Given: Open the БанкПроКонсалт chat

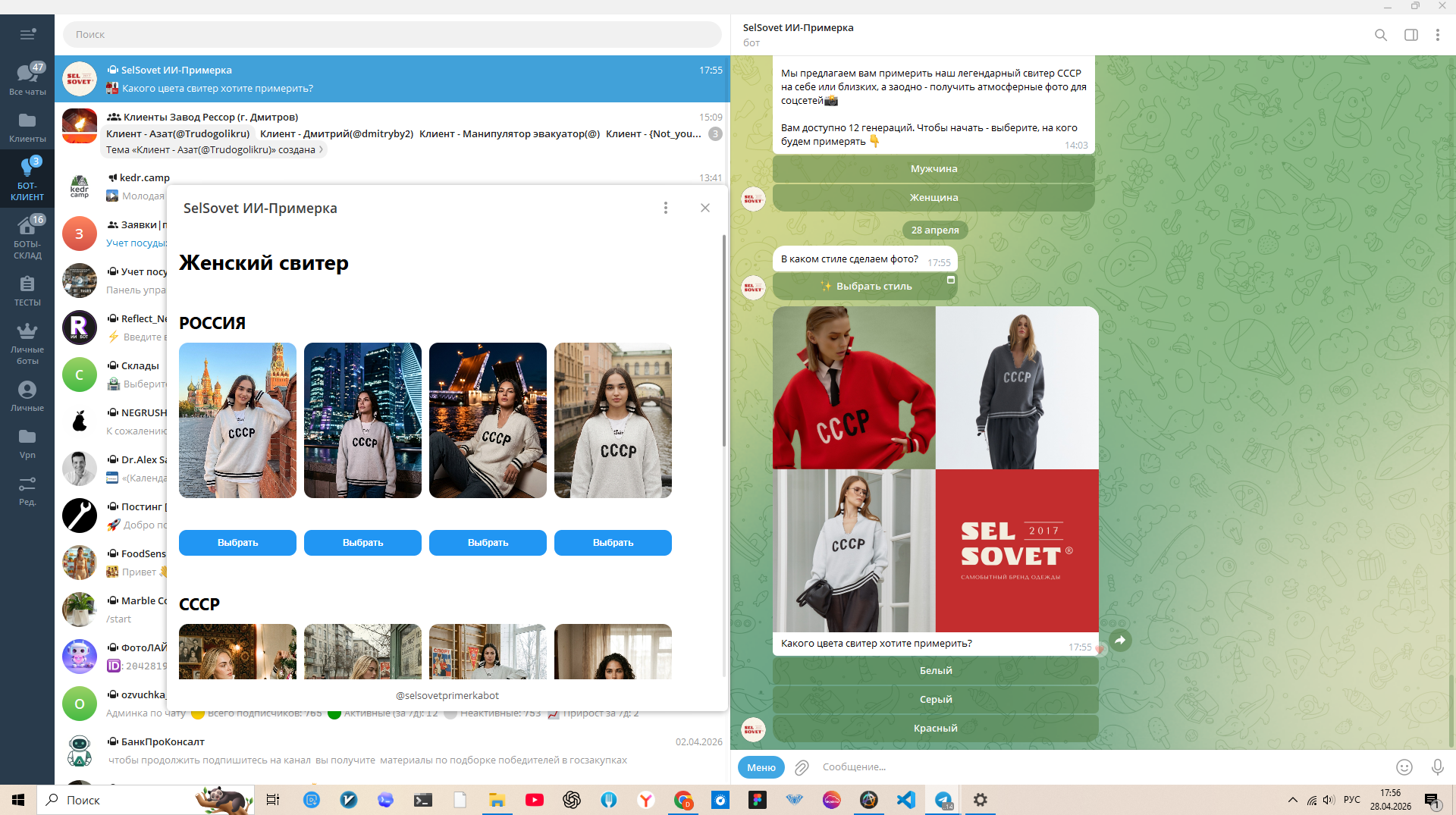Looking at the screenshot, I should pos(392,751).
